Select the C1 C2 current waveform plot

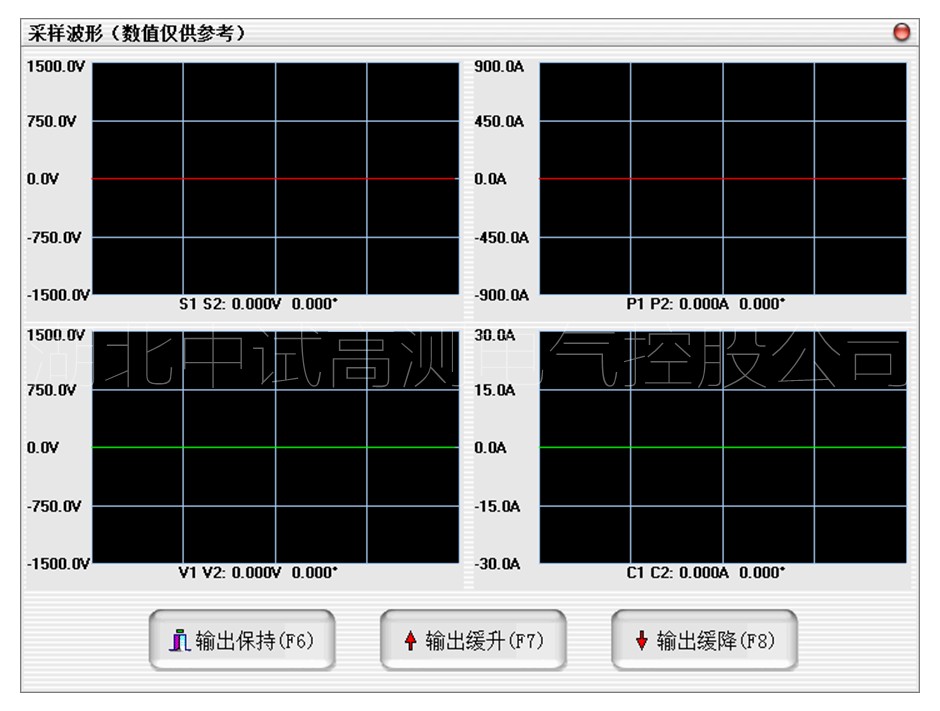[722, 447]
